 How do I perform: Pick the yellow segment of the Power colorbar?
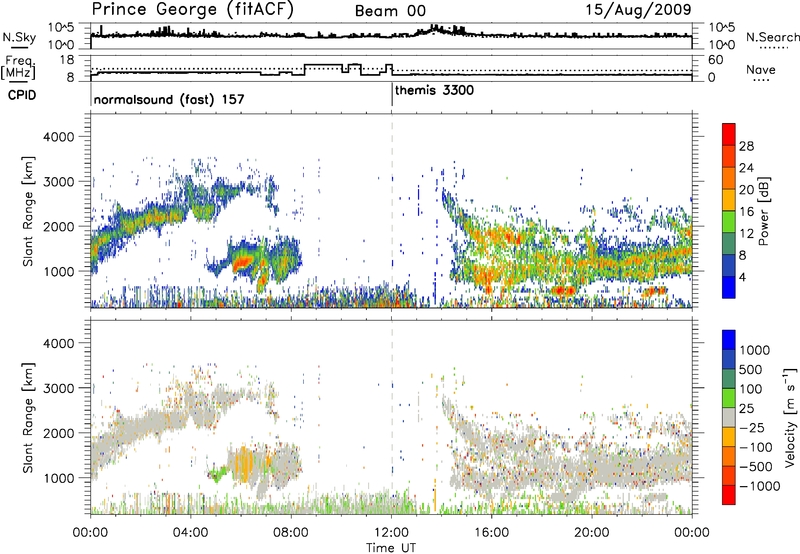point(728,200)
